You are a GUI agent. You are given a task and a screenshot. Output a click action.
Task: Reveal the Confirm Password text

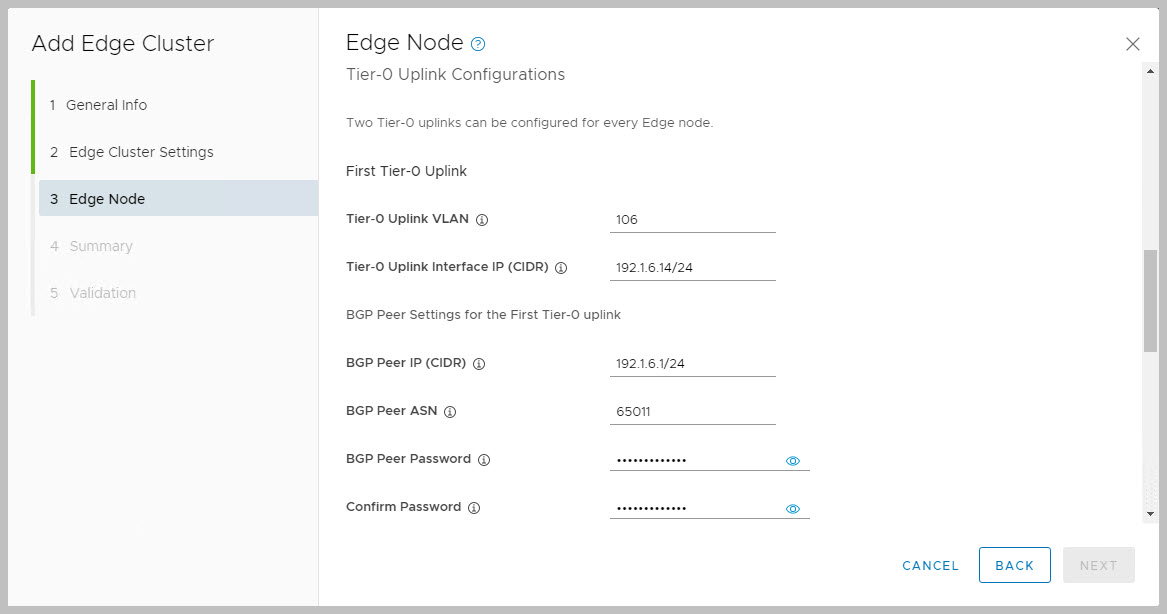pyautogui.click(x=793, y=509)
